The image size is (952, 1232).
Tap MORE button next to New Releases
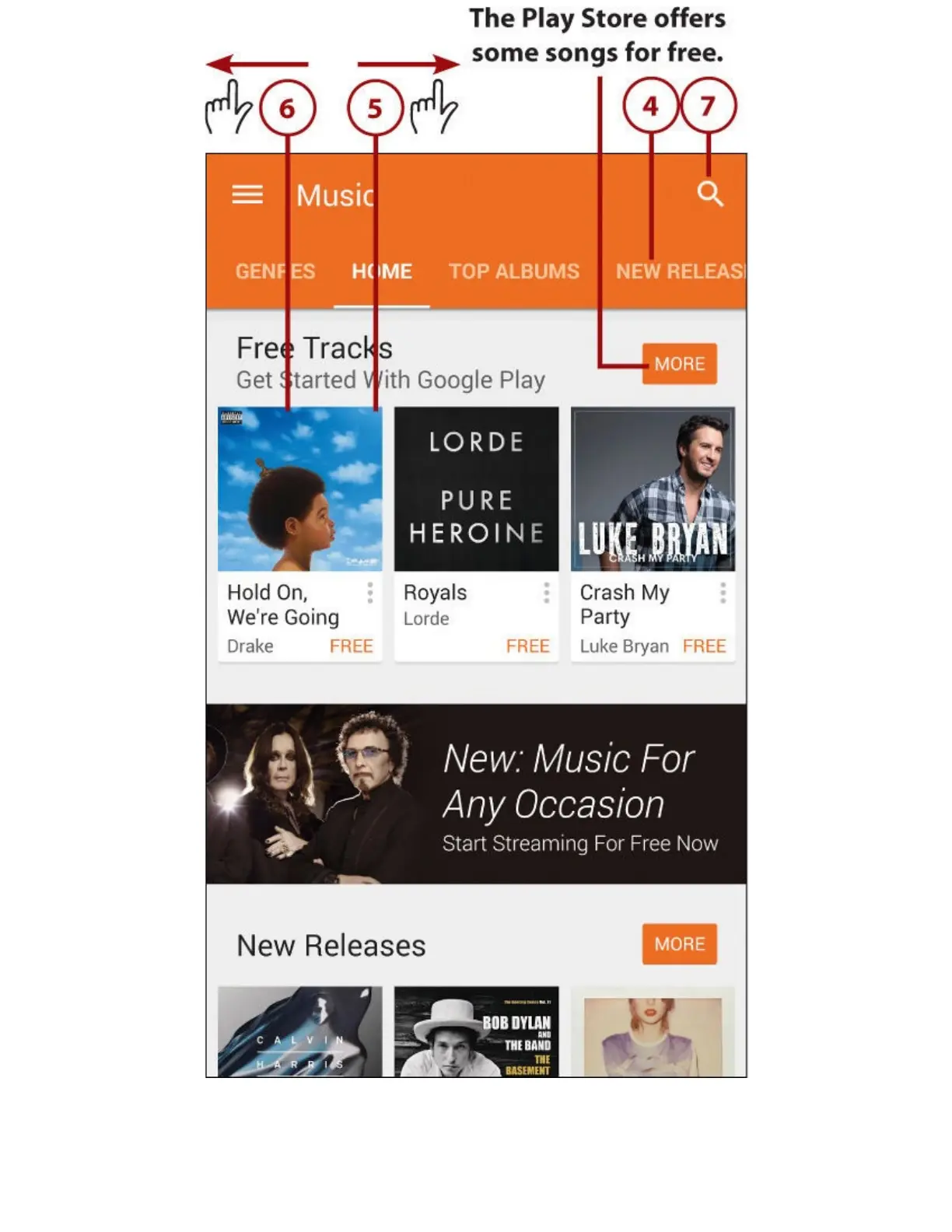tap(680, 944)
